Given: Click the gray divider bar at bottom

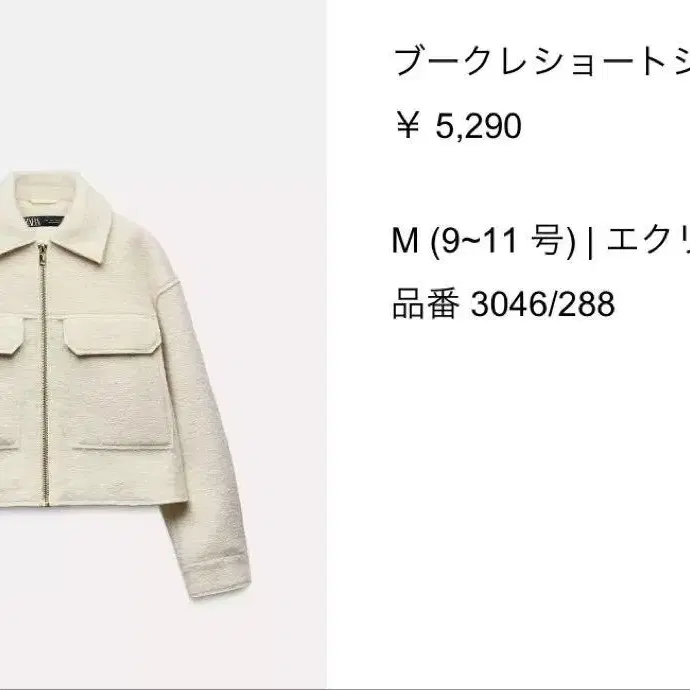Looking at the screenshot, I should pyautogui.click(x=345, y=689).
